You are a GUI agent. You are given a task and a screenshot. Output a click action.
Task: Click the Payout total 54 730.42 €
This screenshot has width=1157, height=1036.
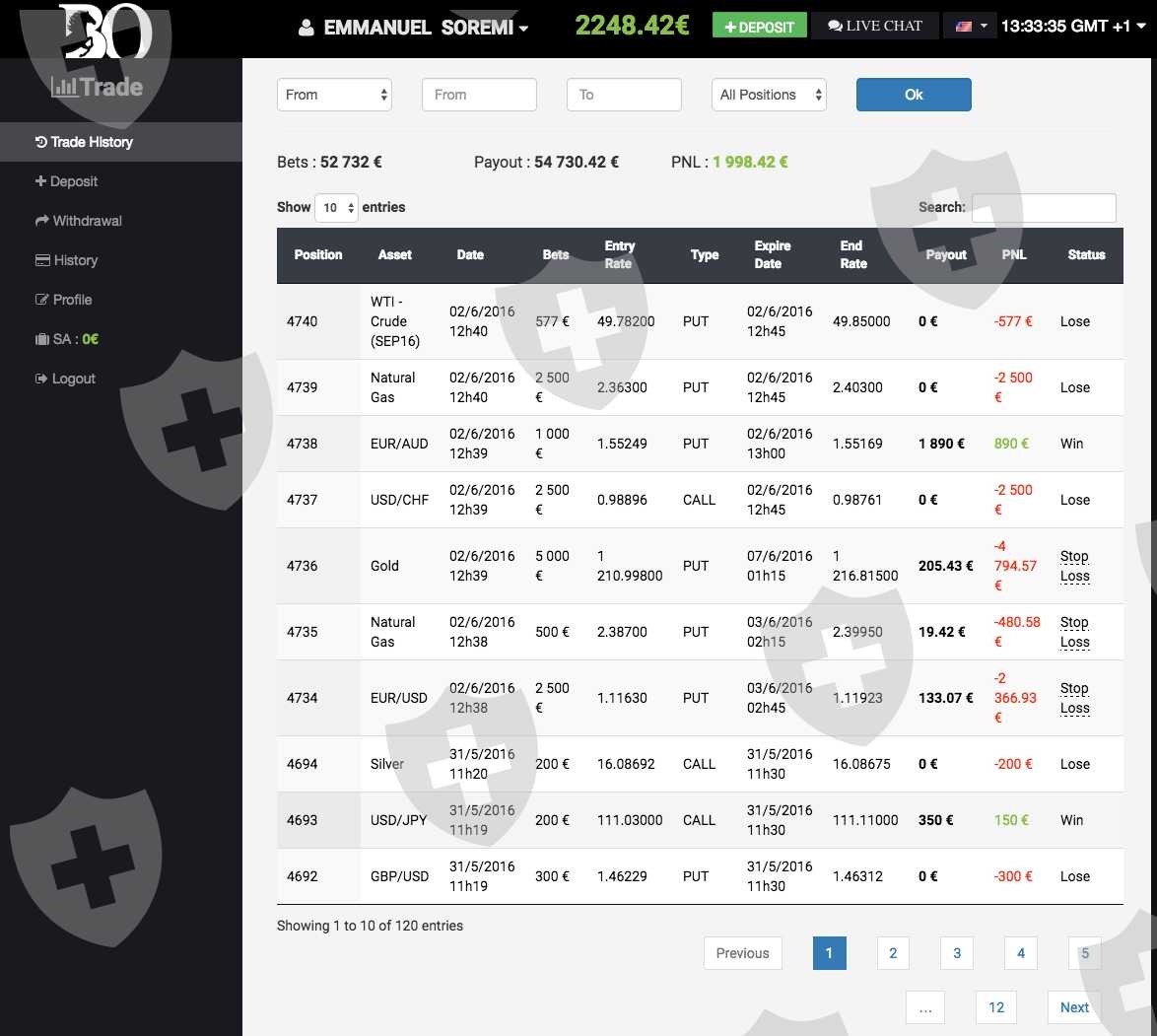point(577,162)
